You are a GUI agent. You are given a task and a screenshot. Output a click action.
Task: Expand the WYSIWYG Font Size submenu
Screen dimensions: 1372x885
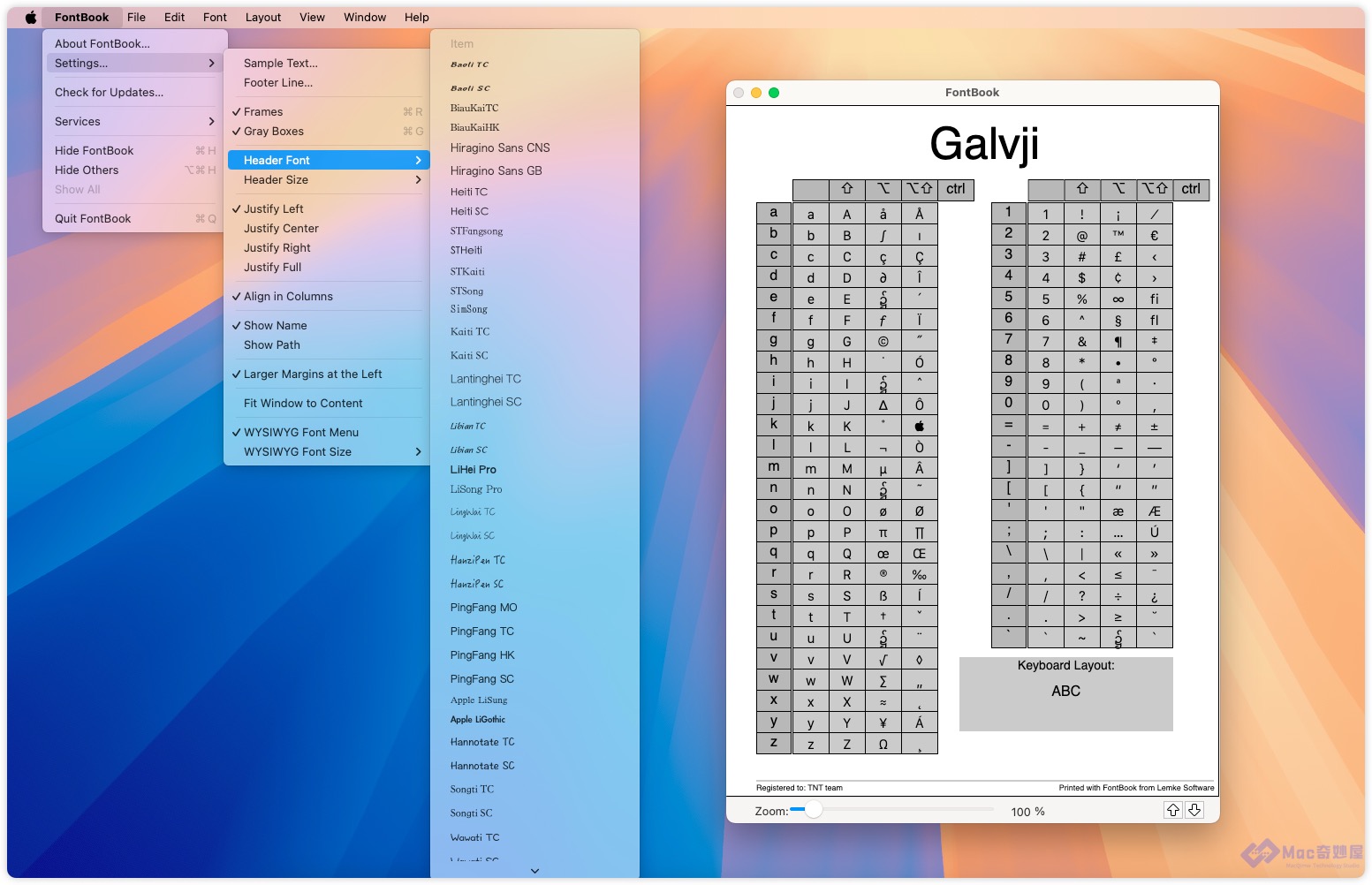(x=327, y=451)
